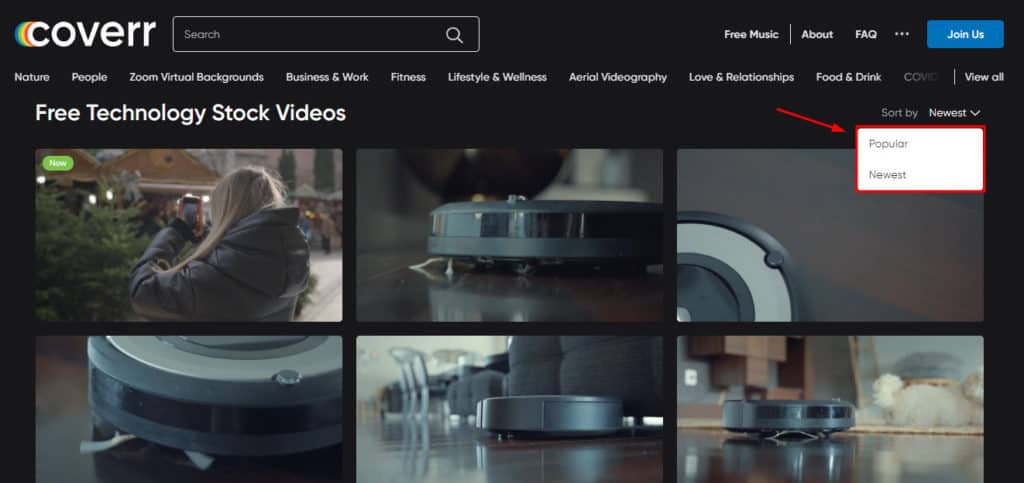The image size is (1024, 483).
Task: Click View all categories
Action: (984, 77)
